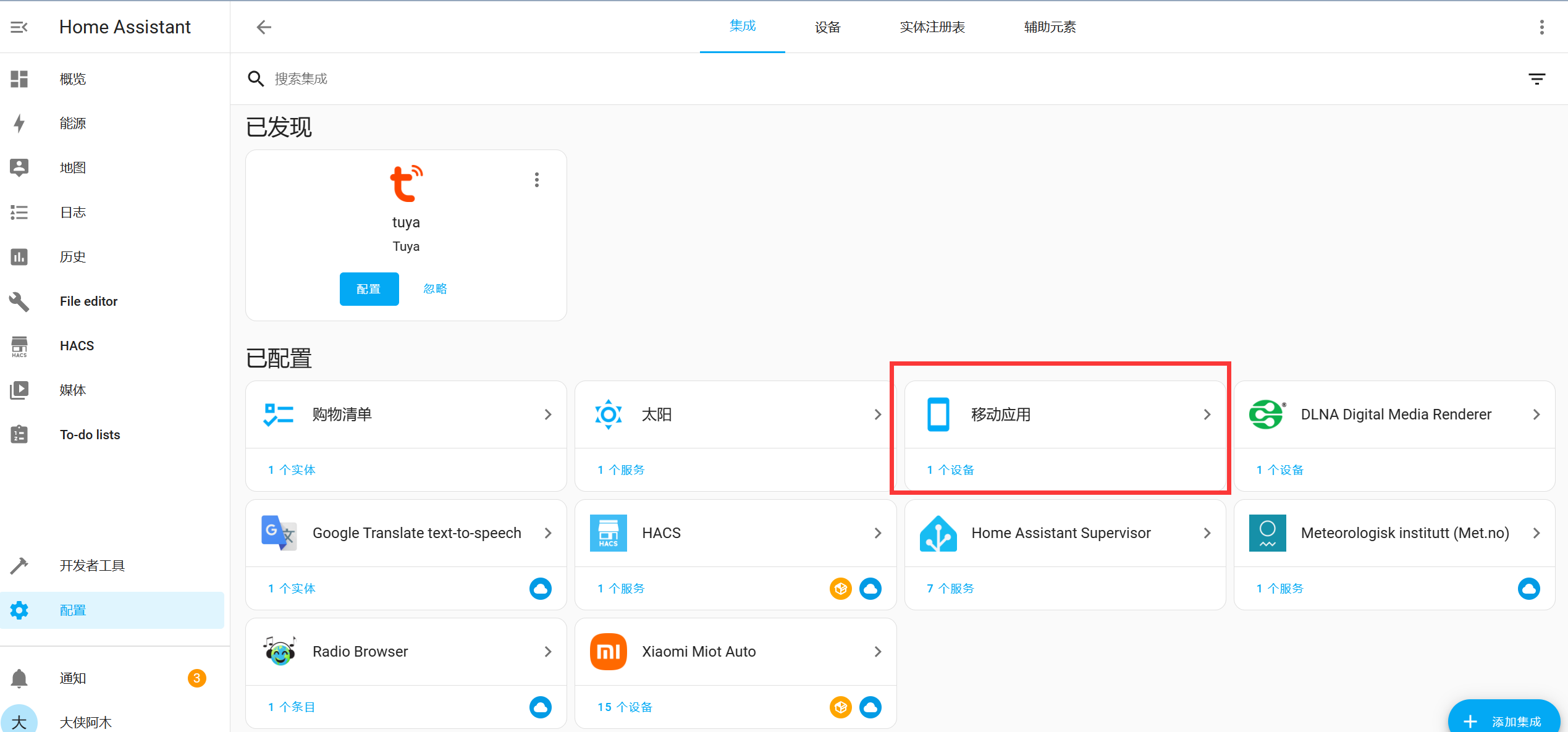Open 7 个服务 link on Supervisor card

[950, 589]
